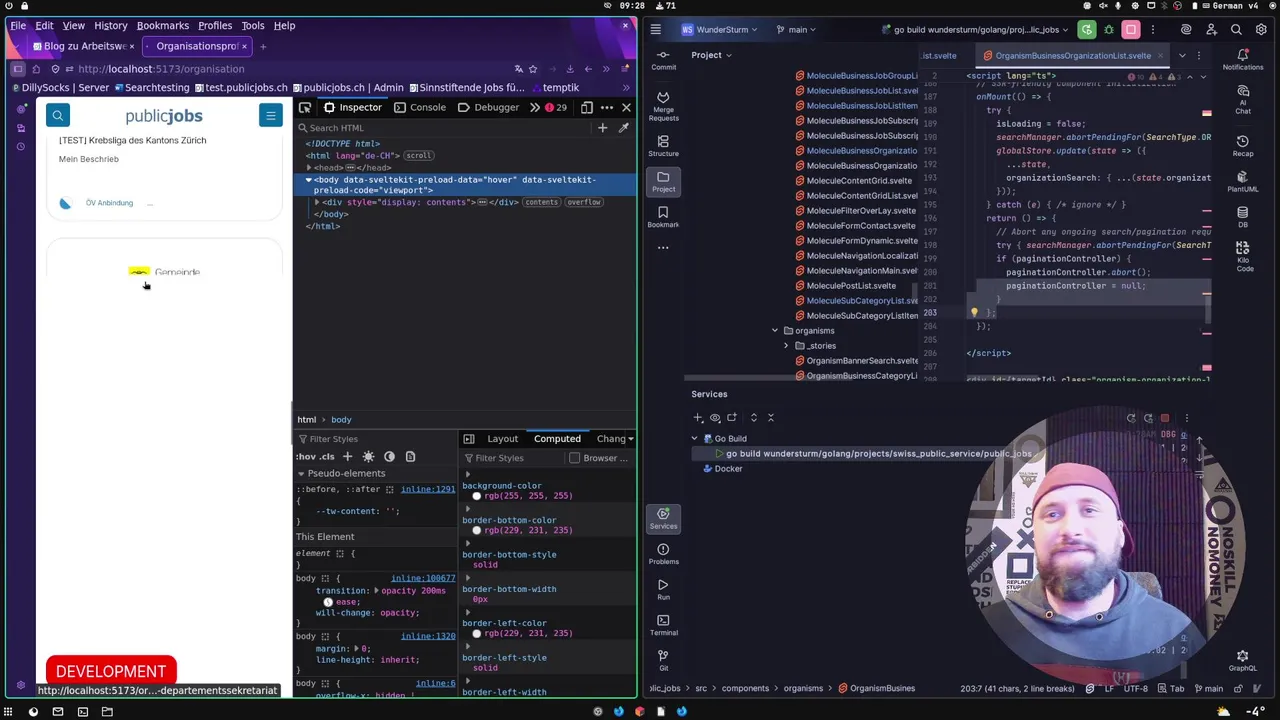
Task: Open the IDE main hamburger menu
Action: pyautogui.click(x=656, y=30)
